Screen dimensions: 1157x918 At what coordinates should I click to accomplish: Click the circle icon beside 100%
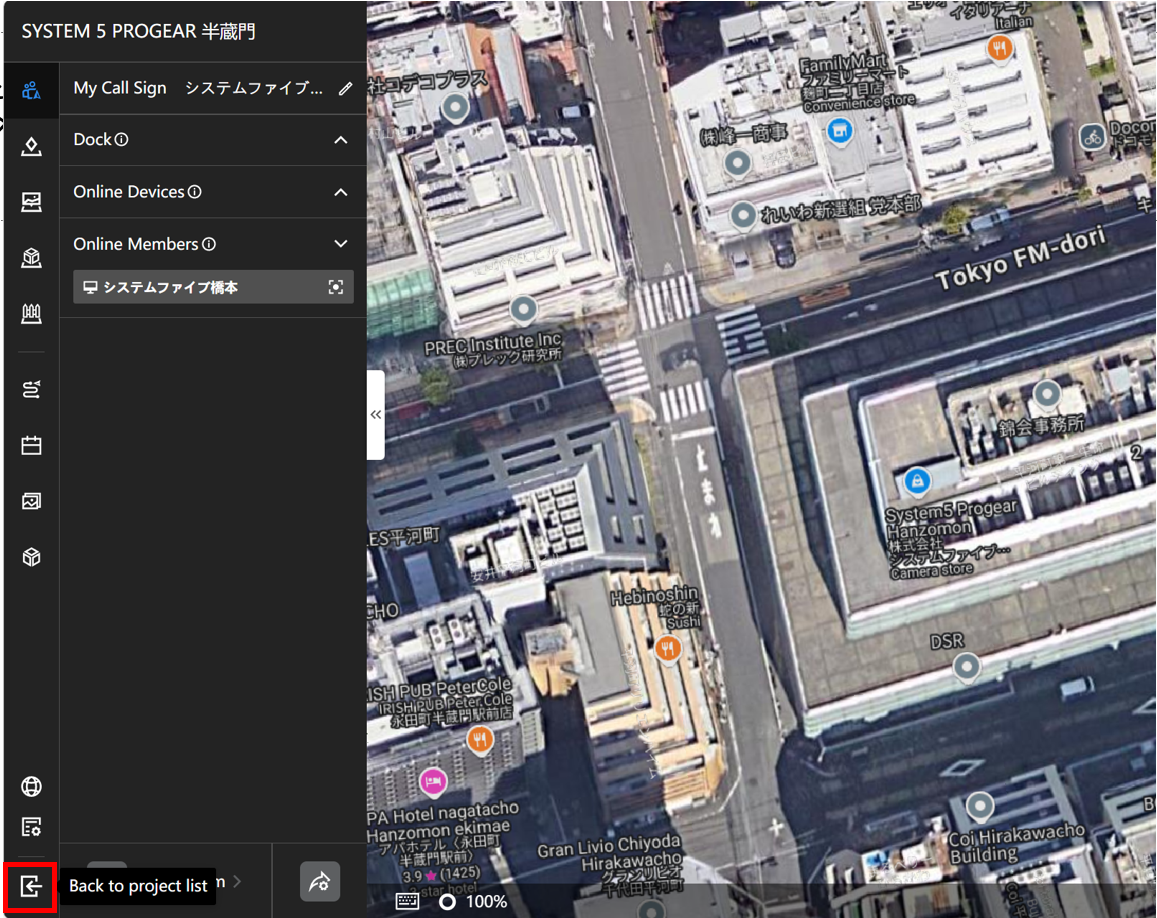click(x=447, y=902)
